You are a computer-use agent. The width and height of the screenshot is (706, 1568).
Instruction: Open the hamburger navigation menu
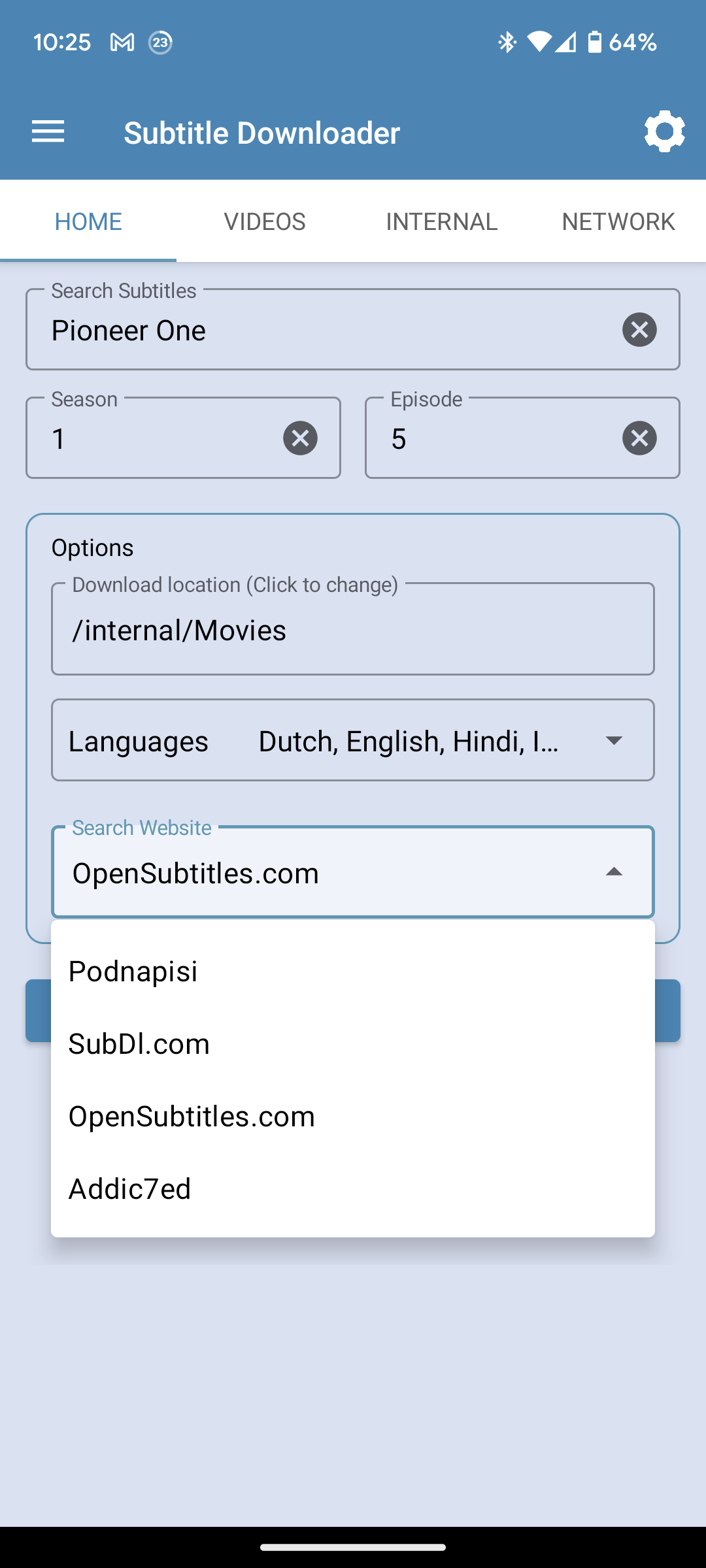click(x=48, y=132)
